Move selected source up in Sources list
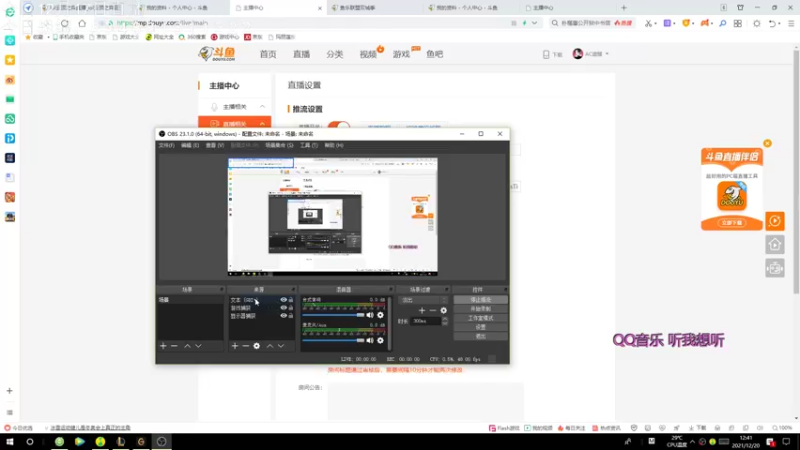The height and width of the screenshot is (450, 800). 270,346
